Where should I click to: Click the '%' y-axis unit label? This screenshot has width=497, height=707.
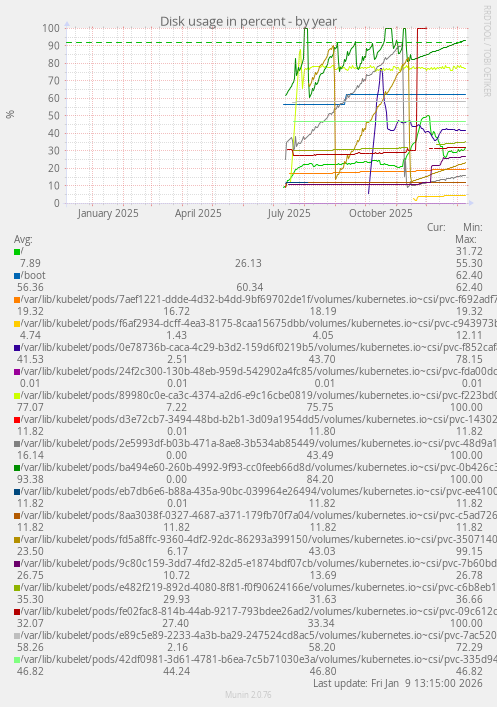[10, 115]
